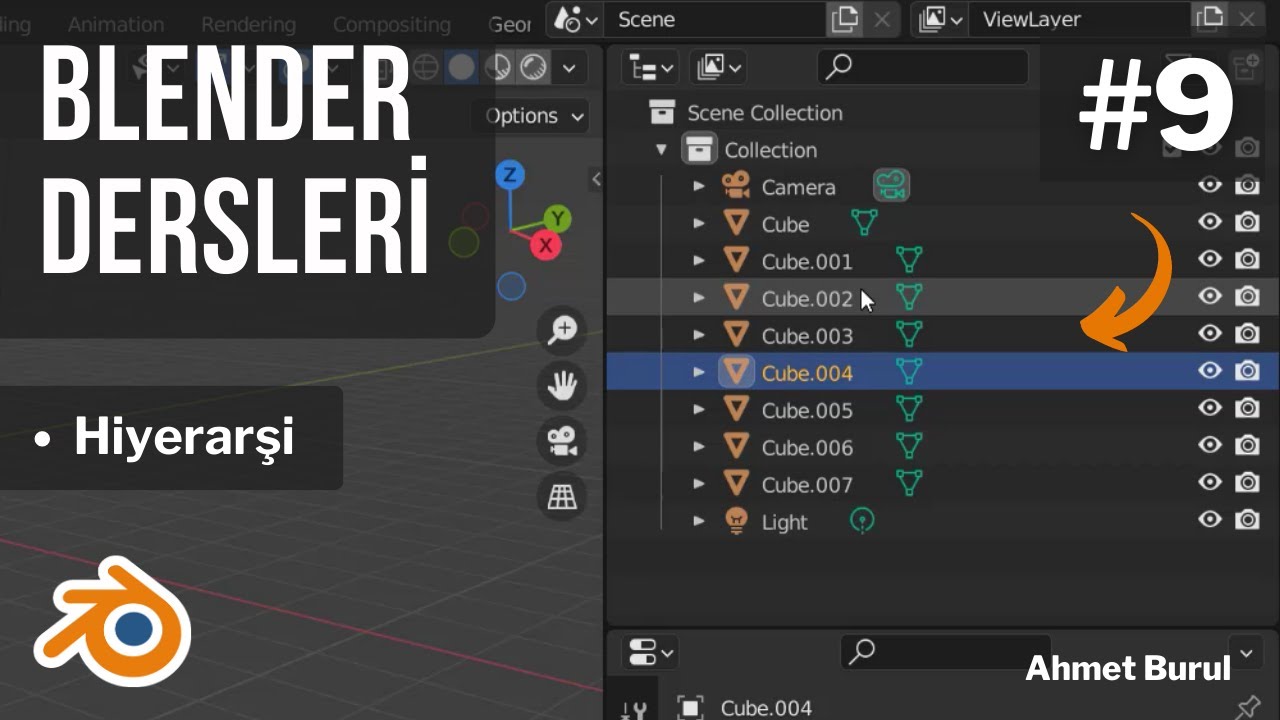
Task: Click the ViewLayer name field
Action: click(1080, 19)
